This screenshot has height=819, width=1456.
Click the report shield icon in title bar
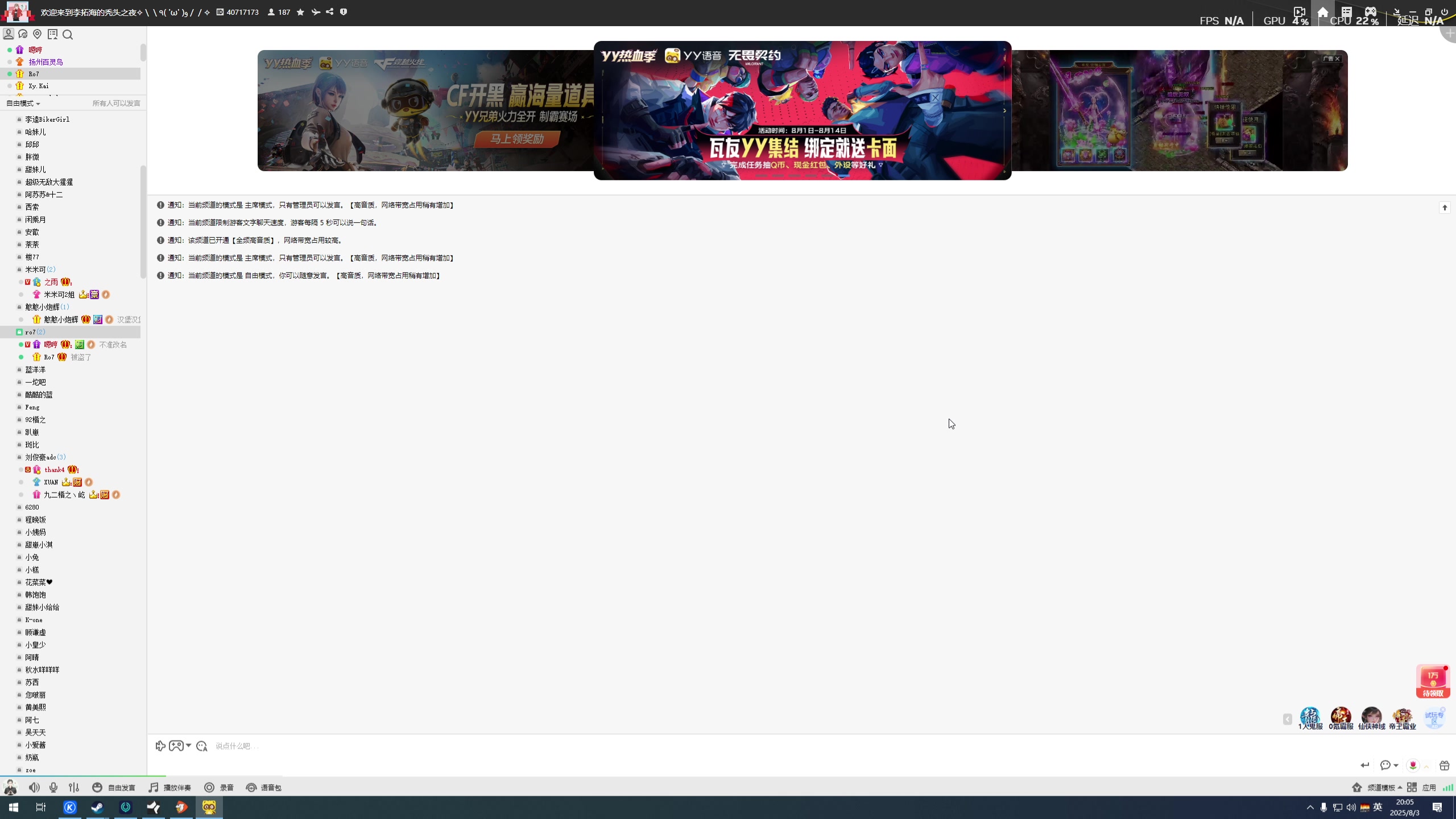pos(344,12)
